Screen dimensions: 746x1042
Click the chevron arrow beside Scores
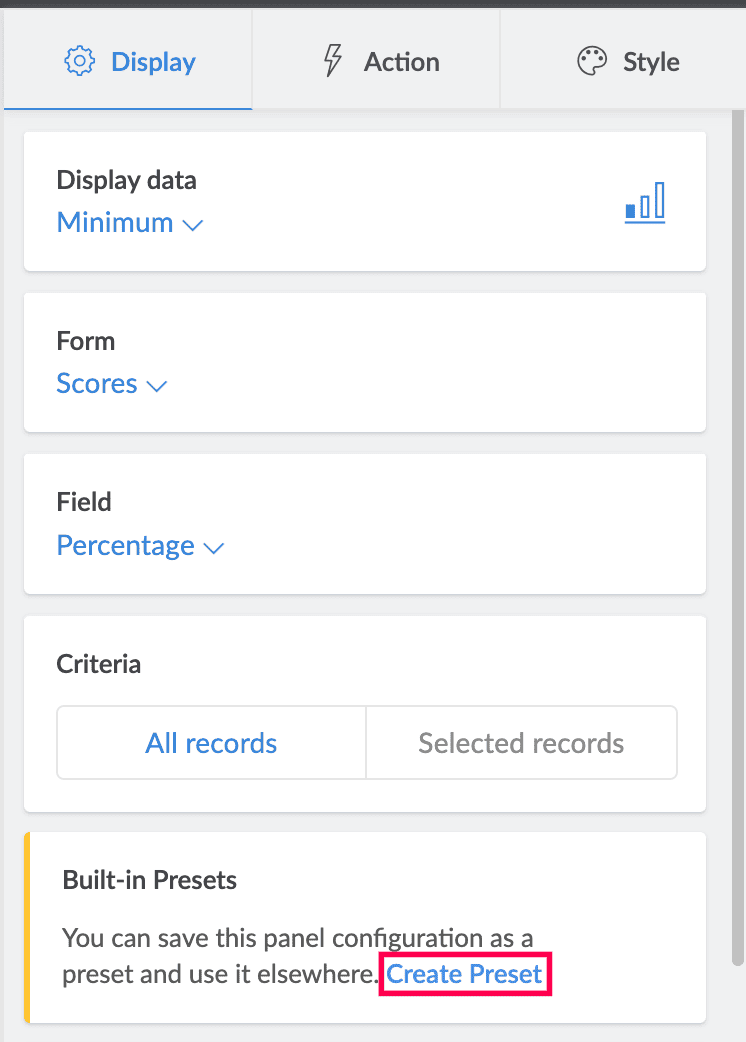tap(156, 386)
